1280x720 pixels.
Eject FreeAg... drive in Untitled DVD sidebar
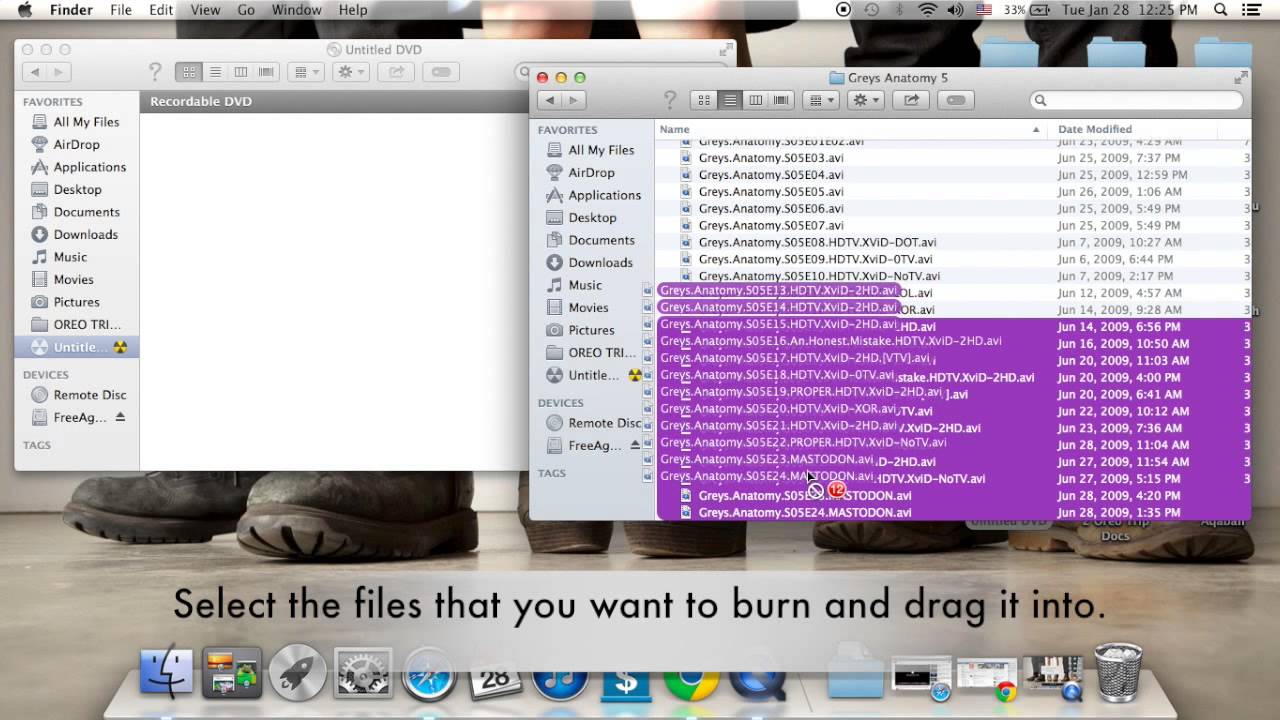(121, 417)
